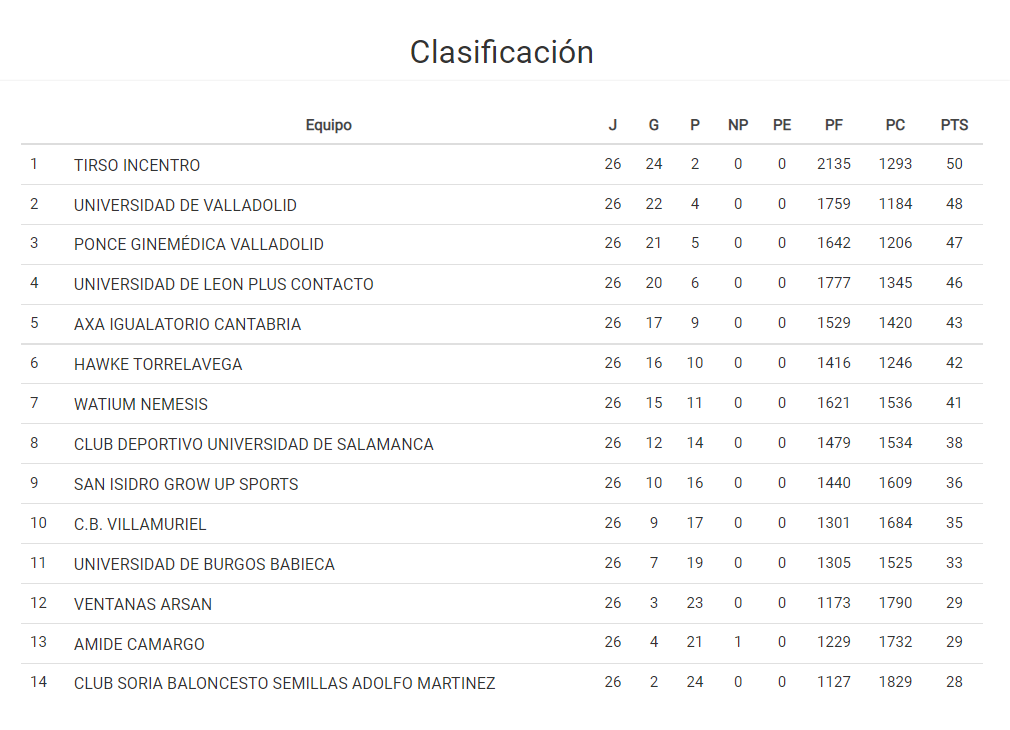The image size is (1010, 730).
Task: Click the PC column header
Action: point(895,125)
